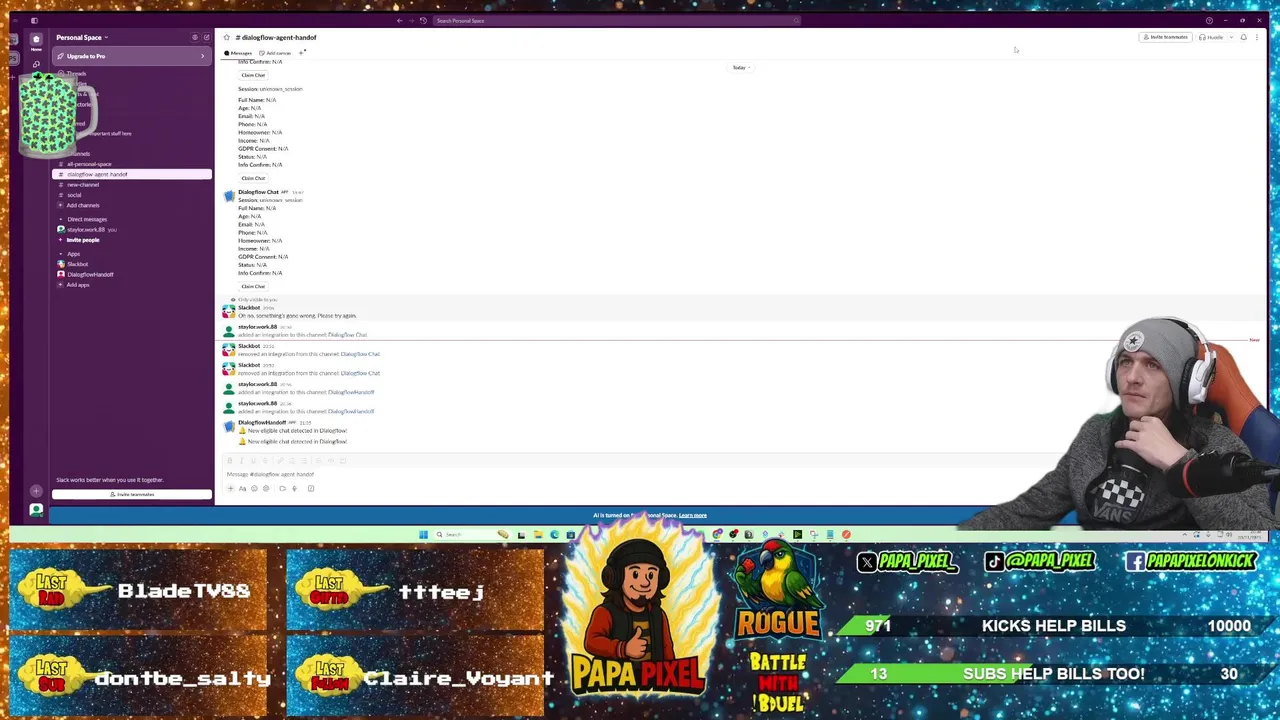Open the Help question mark icon

click(1209, 20)
